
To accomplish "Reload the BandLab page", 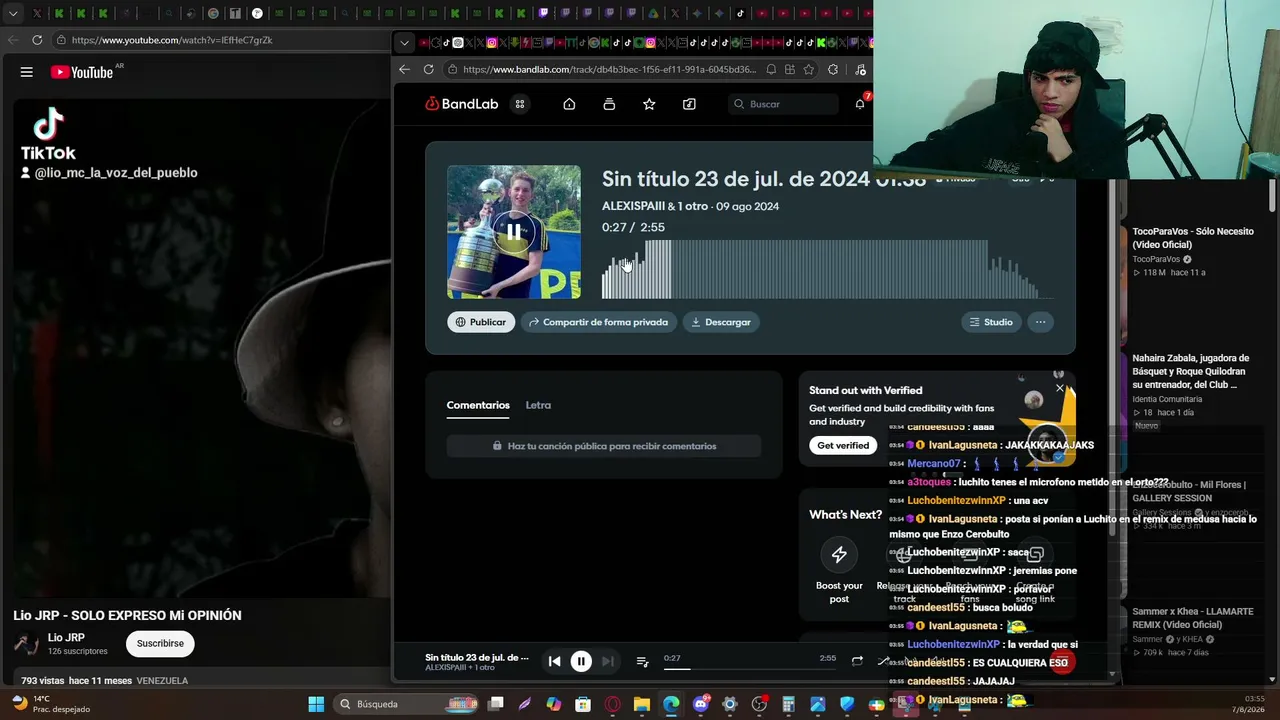I will (429, 69).
